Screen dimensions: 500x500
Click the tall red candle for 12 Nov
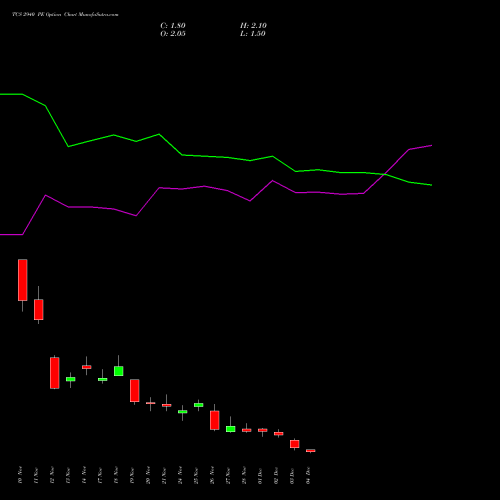point(55,373)
